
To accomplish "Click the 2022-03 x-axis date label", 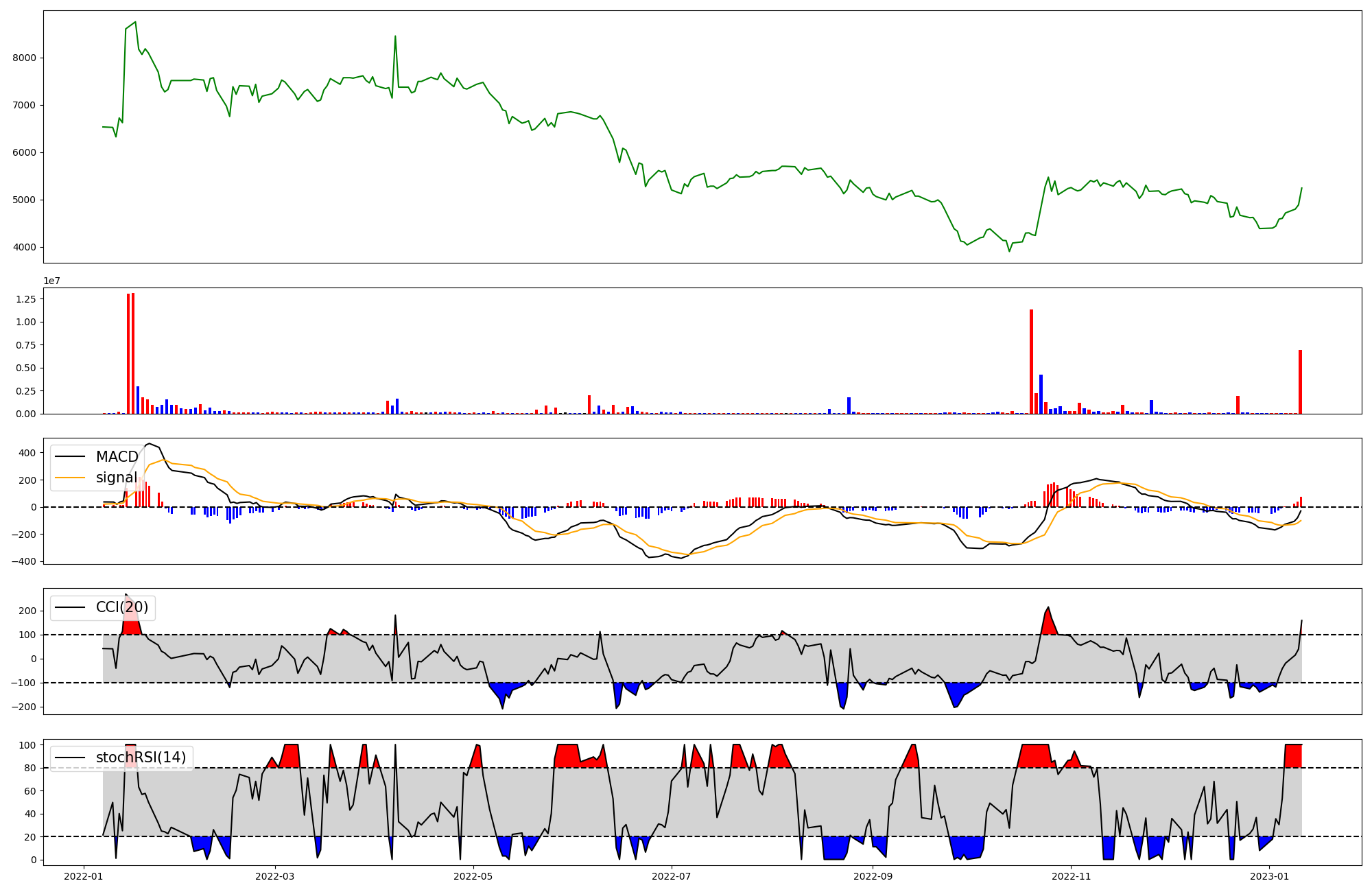I will [x=275, y=876].
